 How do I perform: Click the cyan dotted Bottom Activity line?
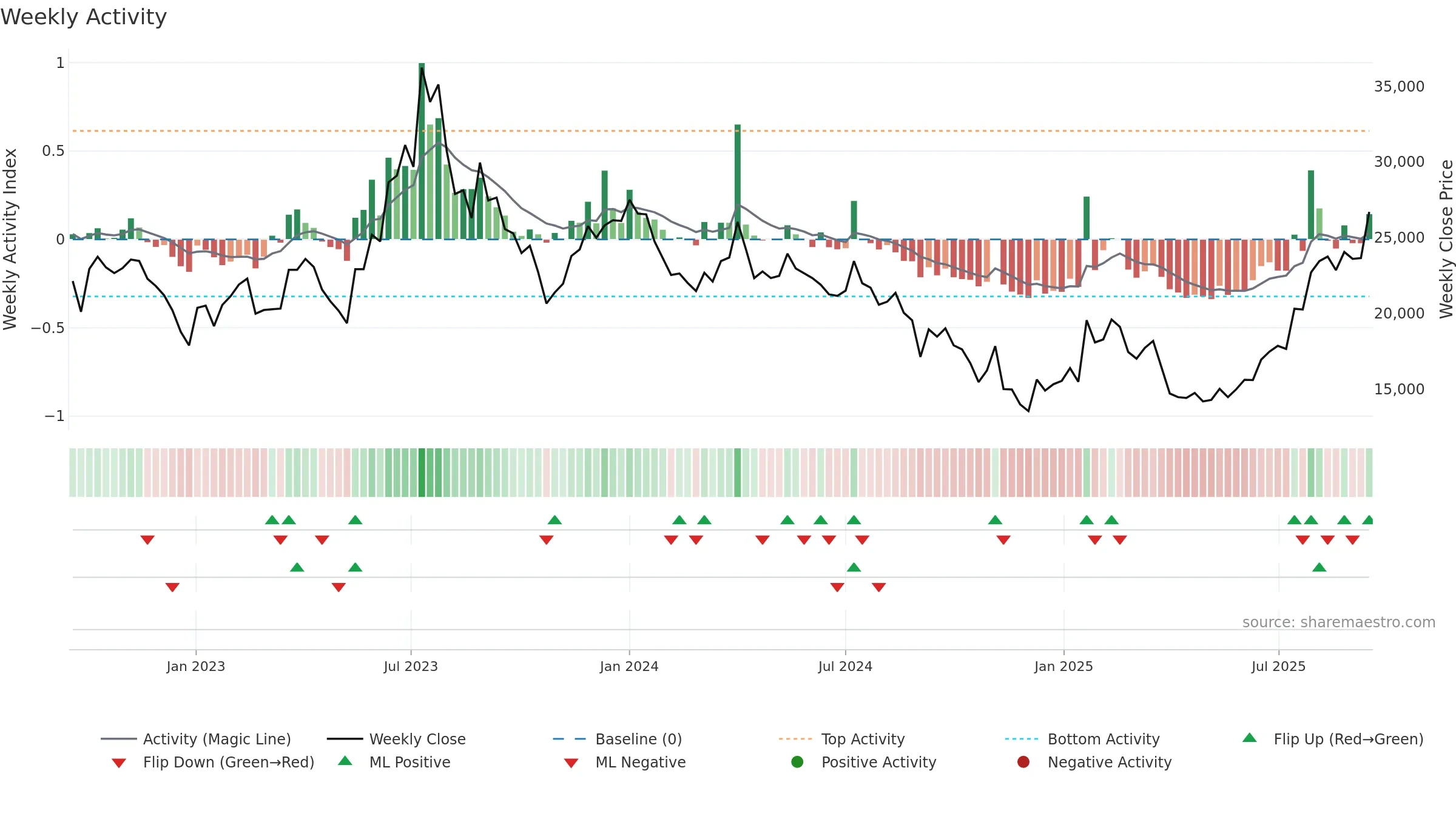[x=722, y=297]
